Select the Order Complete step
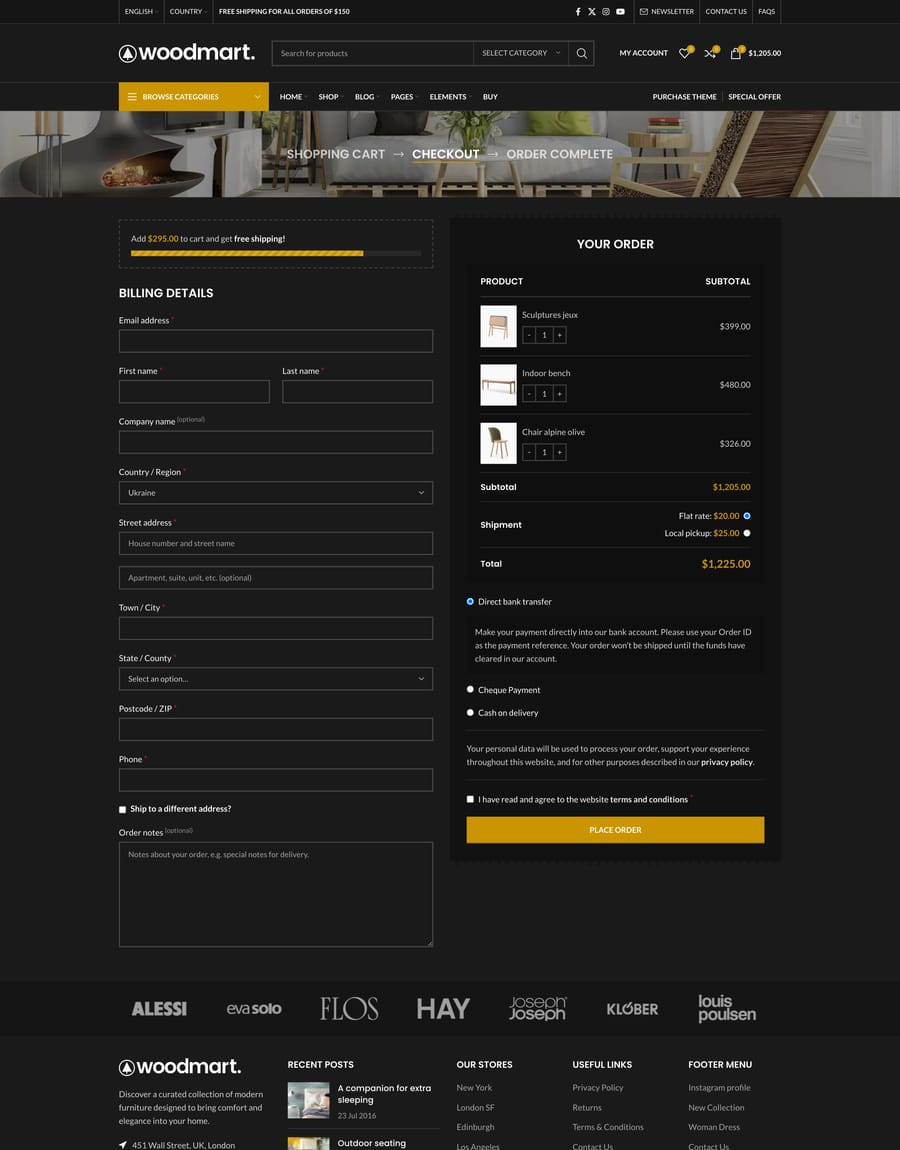900x1150 pixels. (x=560, y=154)
